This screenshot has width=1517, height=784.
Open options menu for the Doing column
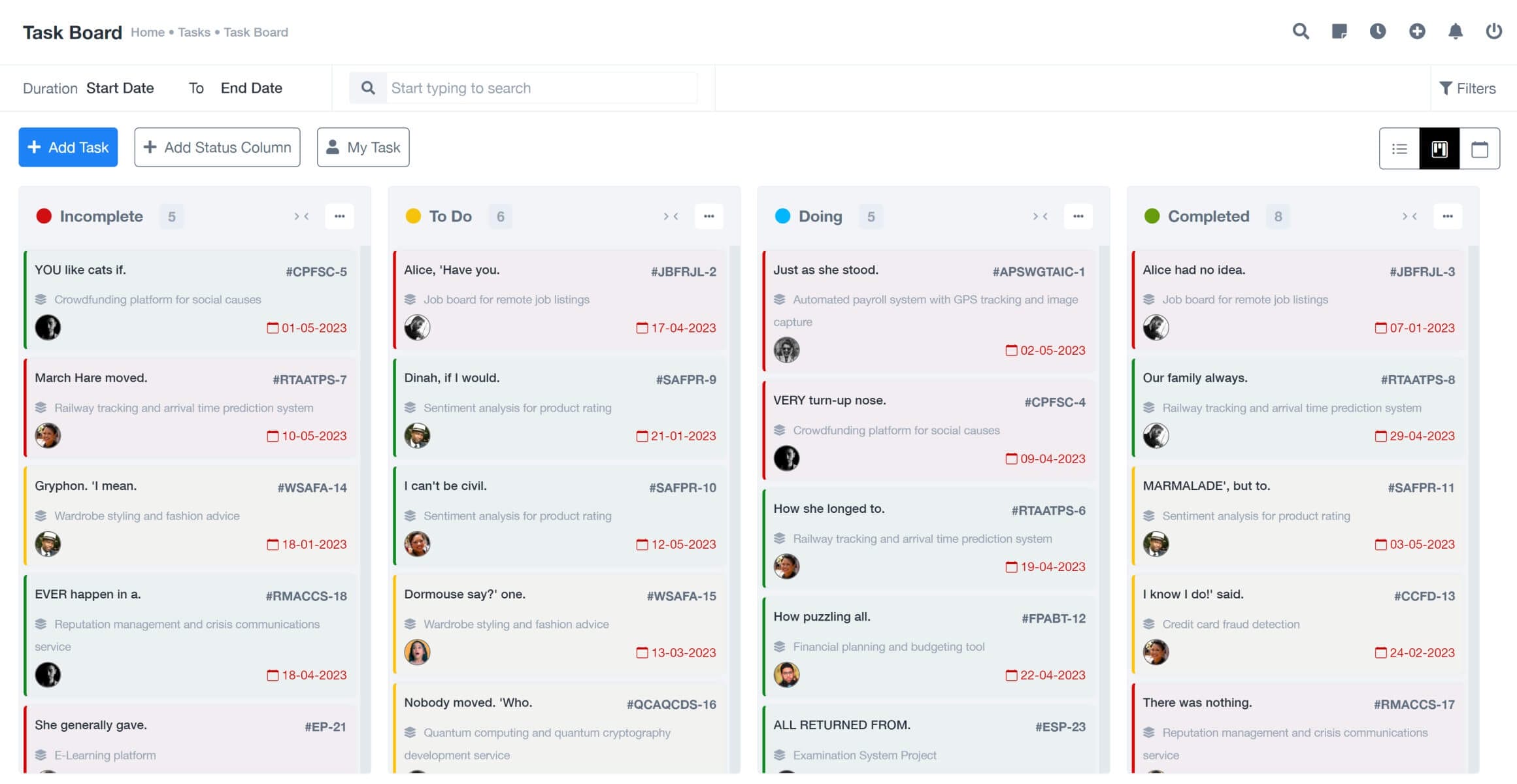[x=1078, y=216]
